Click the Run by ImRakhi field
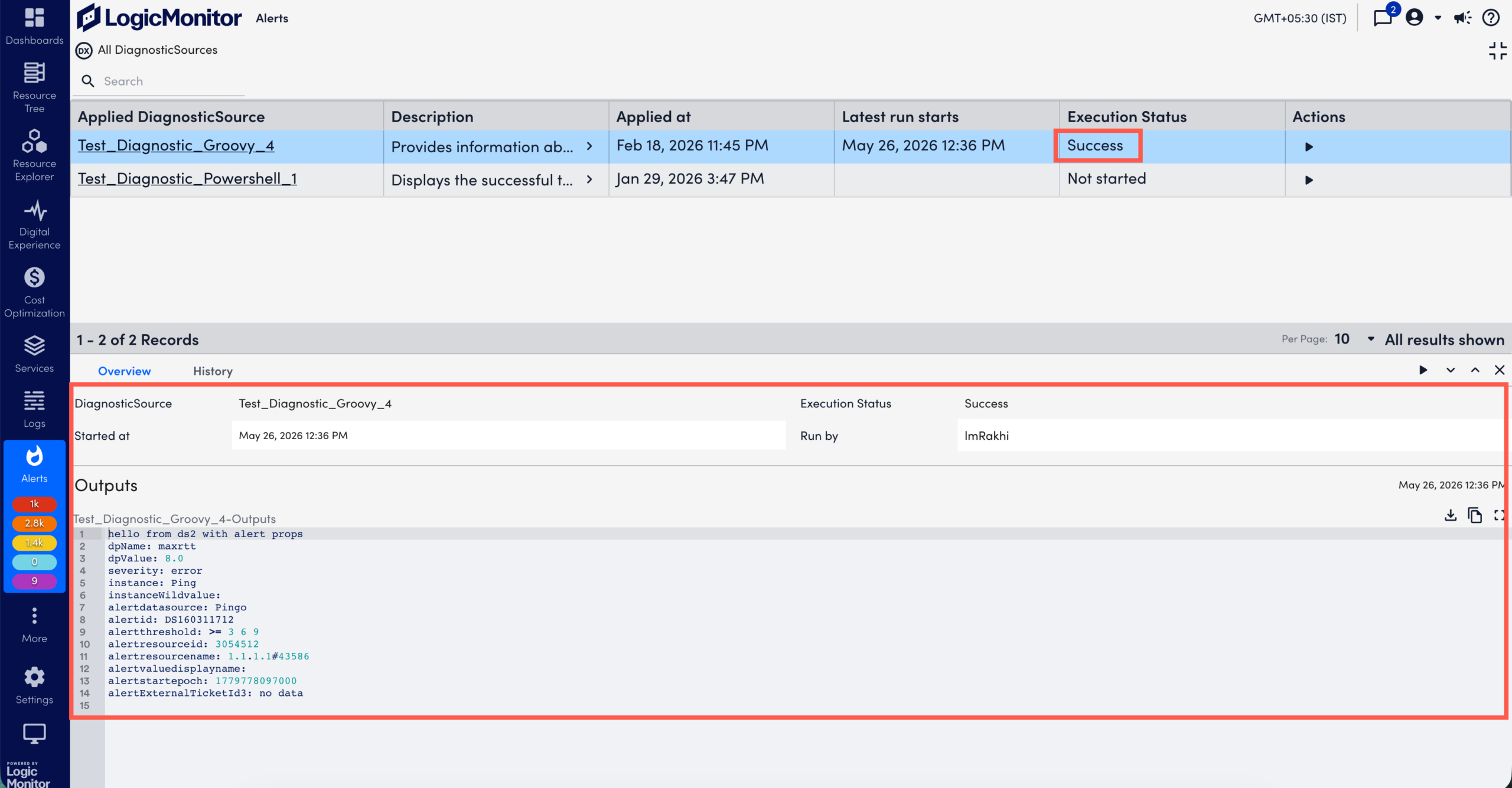The image size is (1512, 788). (1231, 436)
